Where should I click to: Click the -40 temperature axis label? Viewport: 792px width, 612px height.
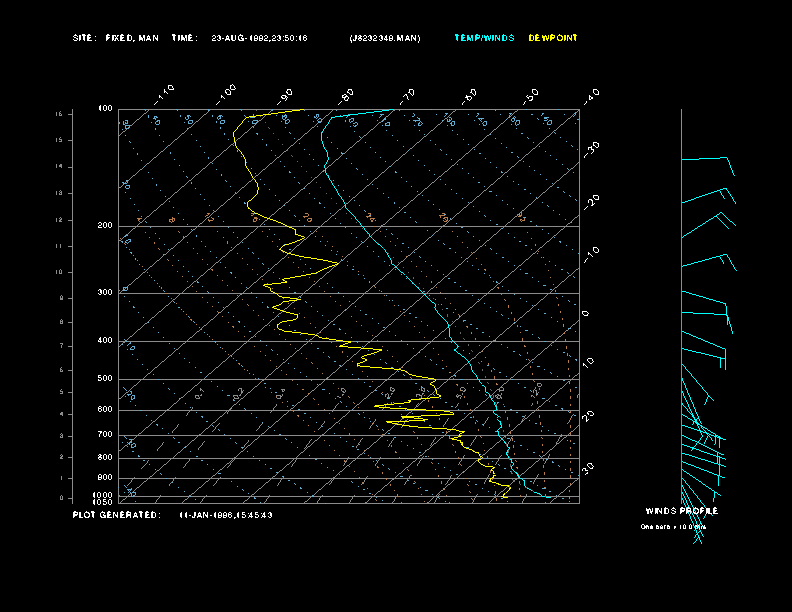[x=591, y=95]
